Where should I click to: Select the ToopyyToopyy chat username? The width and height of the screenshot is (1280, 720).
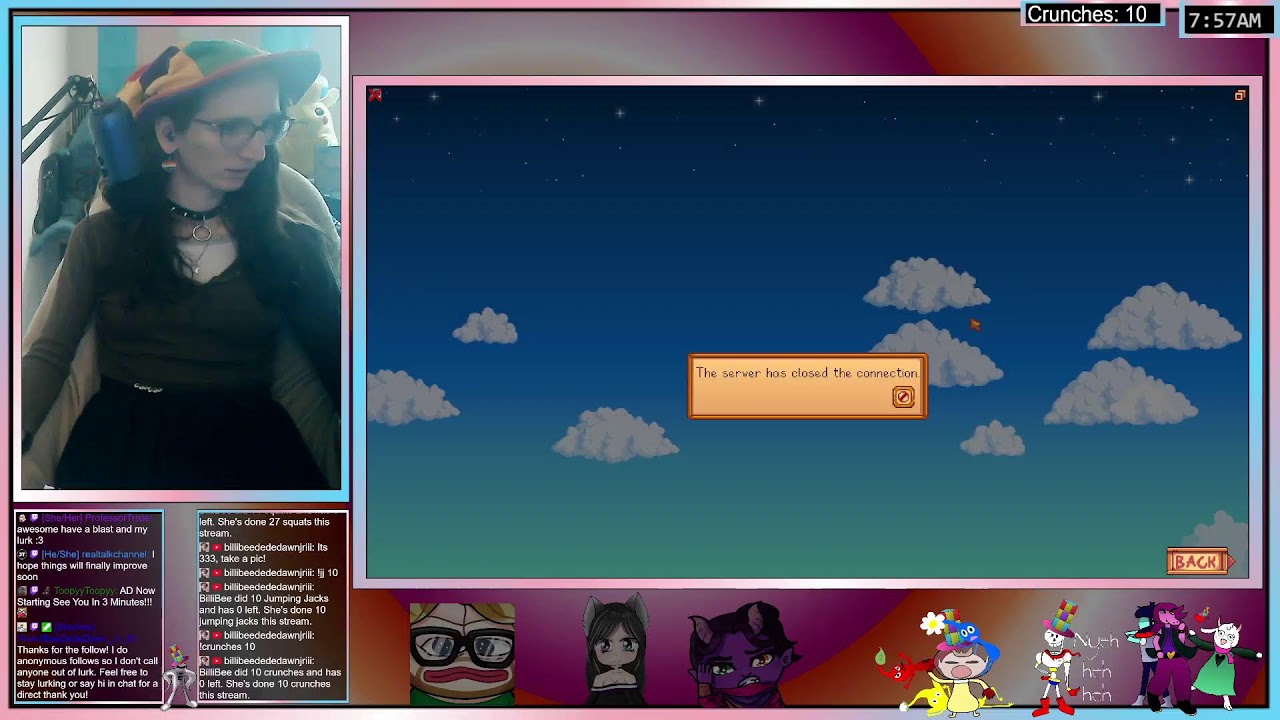tap(84, 591)
